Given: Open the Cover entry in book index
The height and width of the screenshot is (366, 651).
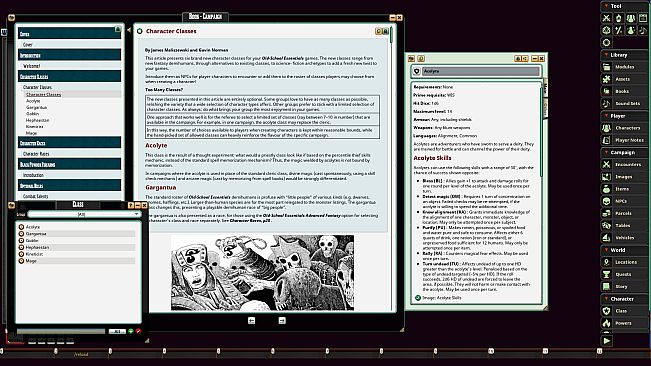Looking at the screenshot, I should pyautogui.click(x=27, y=44).
